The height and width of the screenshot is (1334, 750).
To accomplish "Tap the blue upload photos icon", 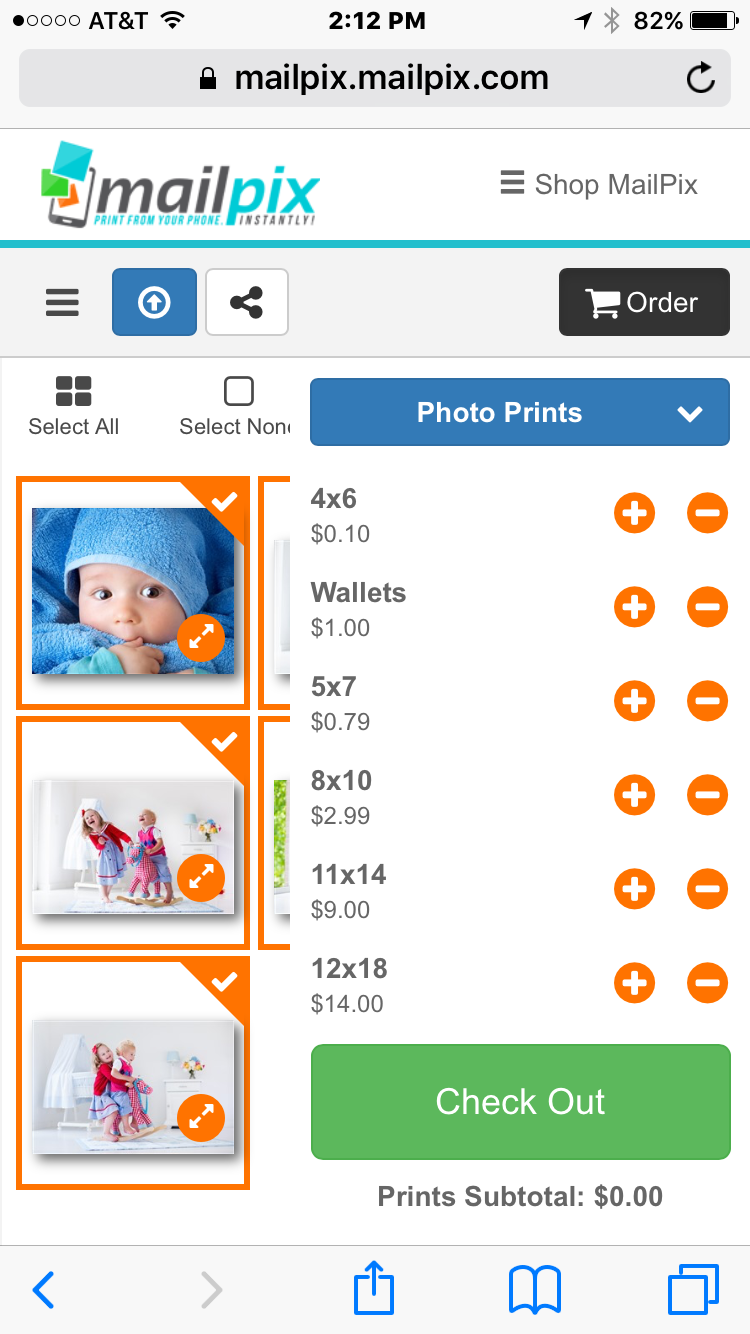I will point(154,302).
